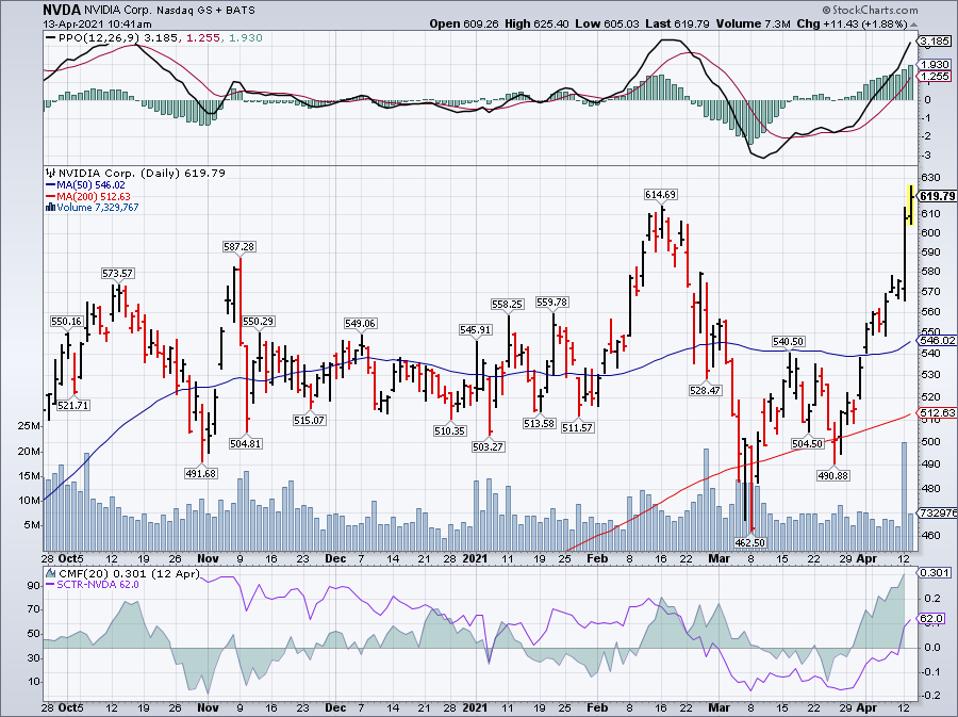Click the 511.57 low price label
The image size is (958, 717).
pyautogui.click(x=577, y=428)
